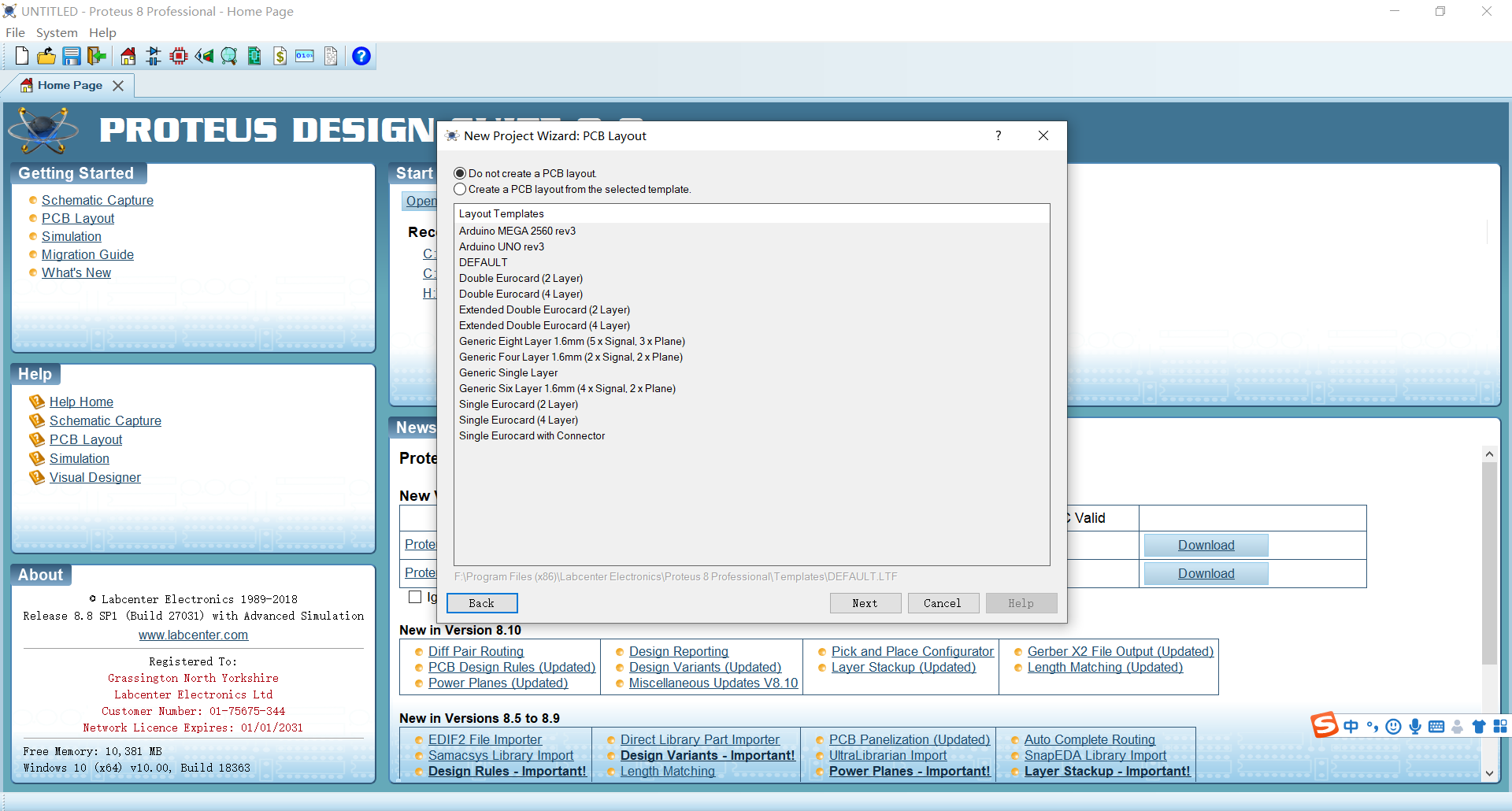Click the Close Project door icon
The width and height of the screenshot is (1512, 811).
pos(97,56)
